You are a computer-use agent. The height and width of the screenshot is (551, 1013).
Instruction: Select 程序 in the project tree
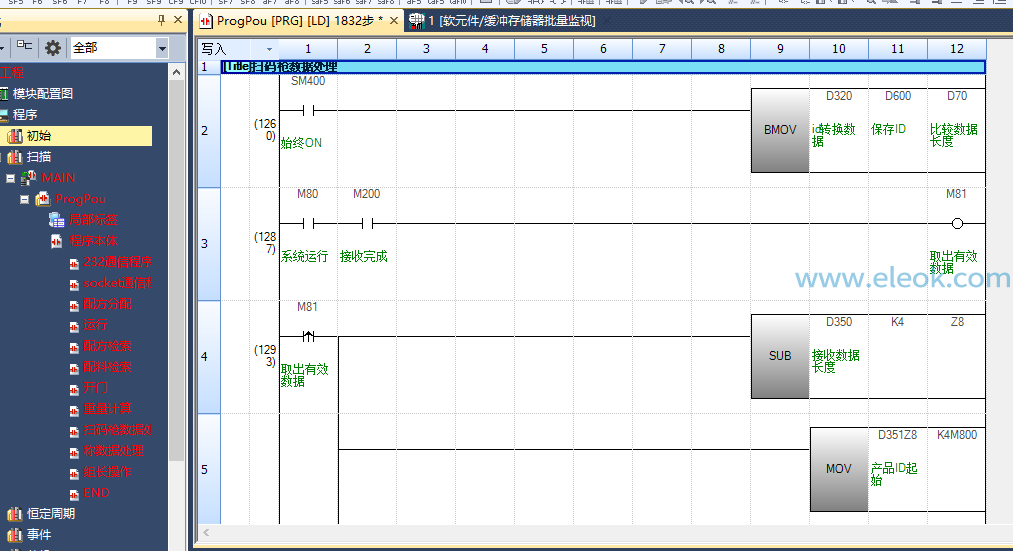pos(25,115)
